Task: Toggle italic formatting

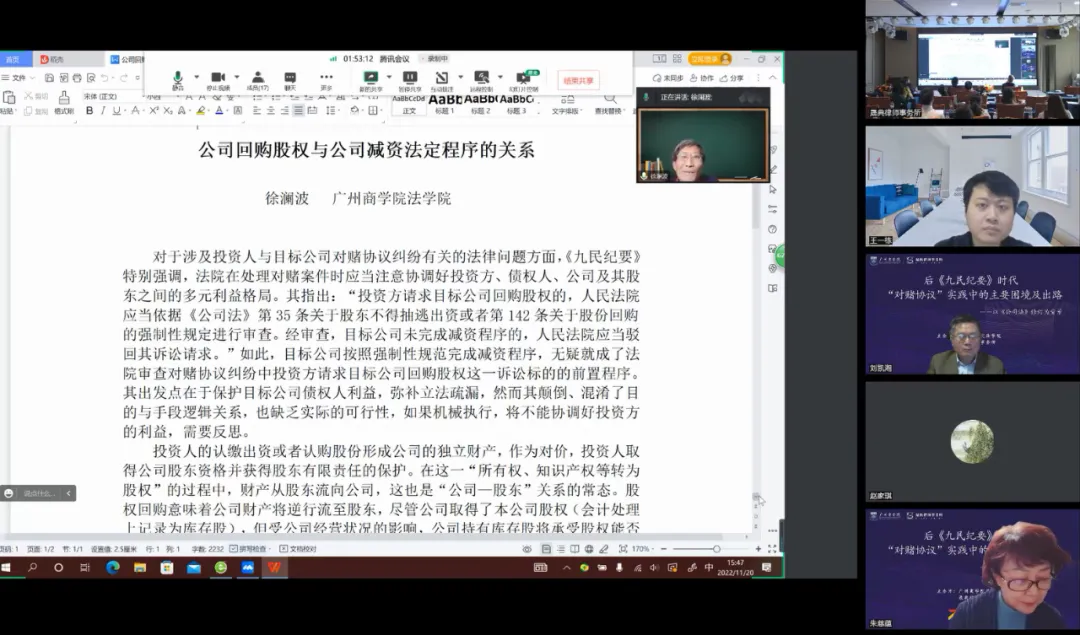Action: coord(103,110)
